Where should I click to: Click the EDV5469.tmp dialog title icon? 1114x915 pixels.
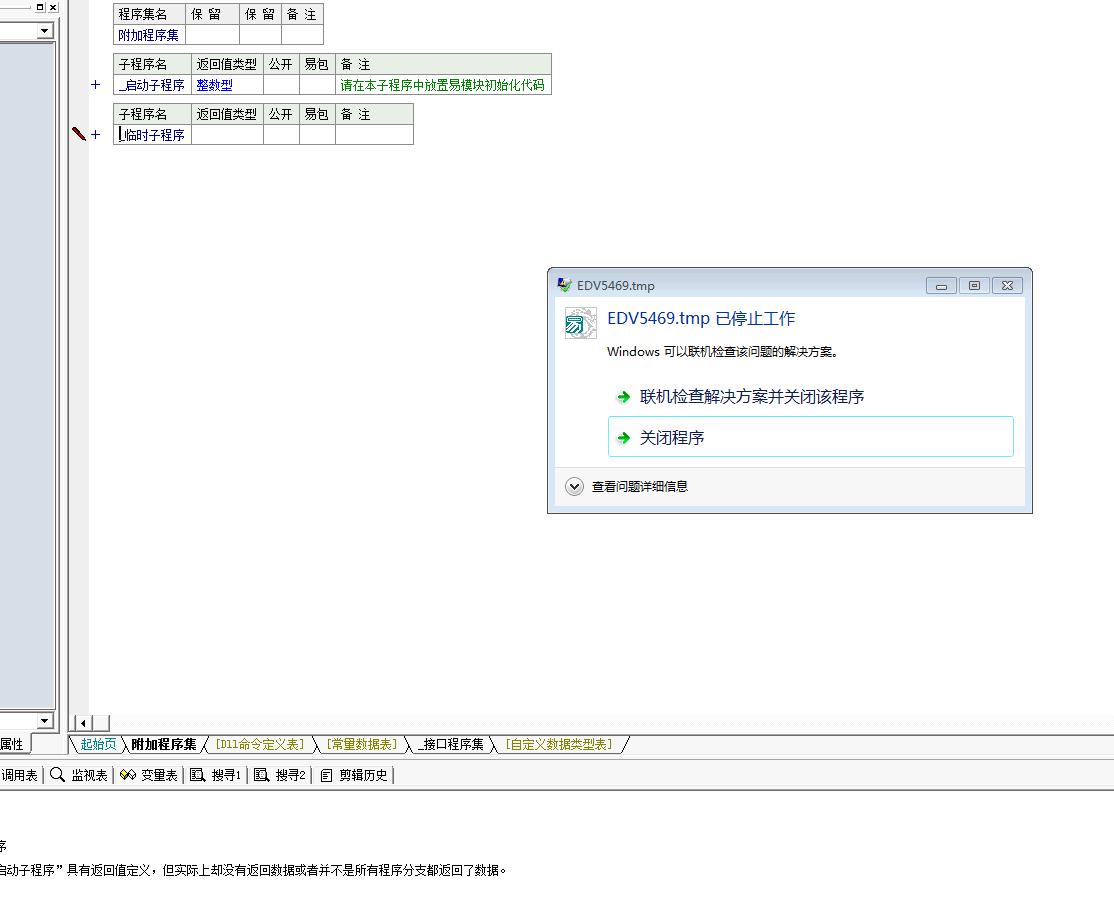565,285
